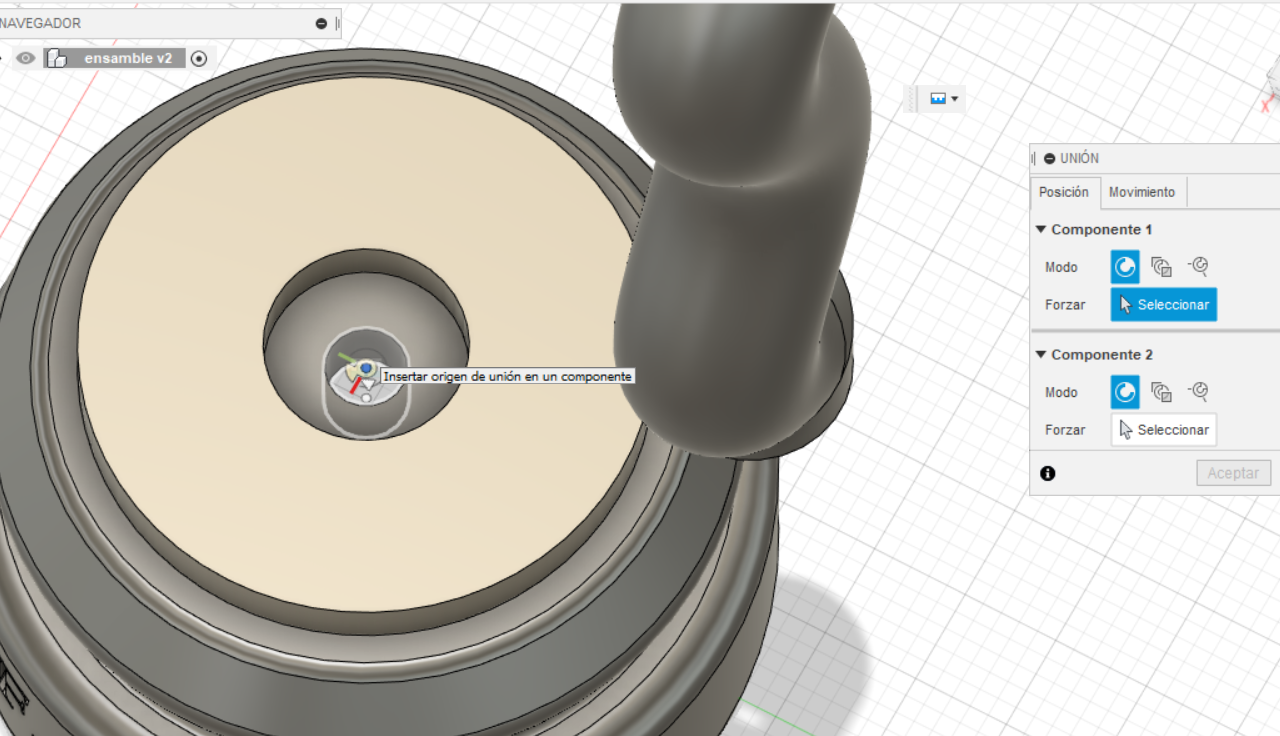Click the Aceptar button
The width and height of the screenshot is (1280, 736).
coord(1233,473)
